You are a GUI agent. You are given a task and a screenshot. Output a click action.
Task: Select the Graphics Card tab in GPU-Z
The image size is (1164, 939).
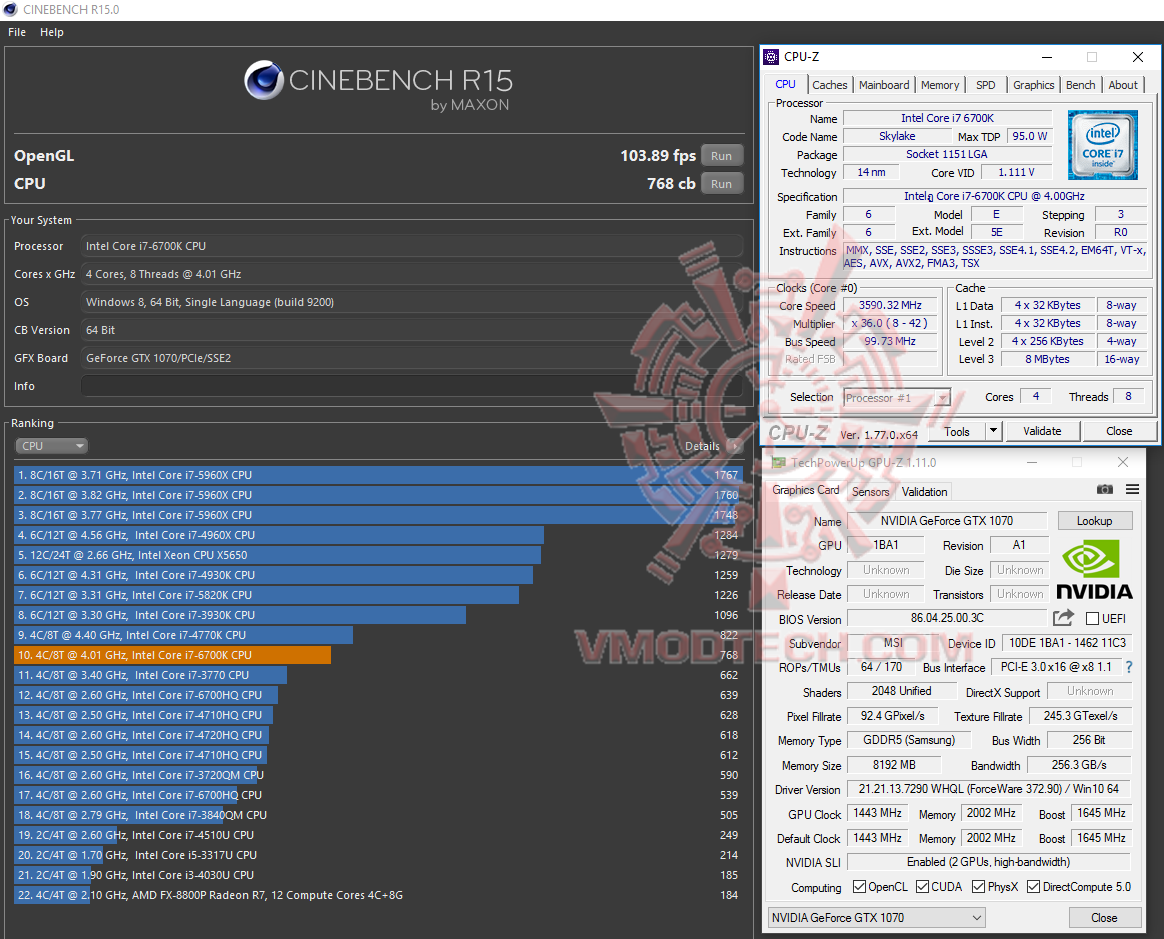tap(805, 490)
